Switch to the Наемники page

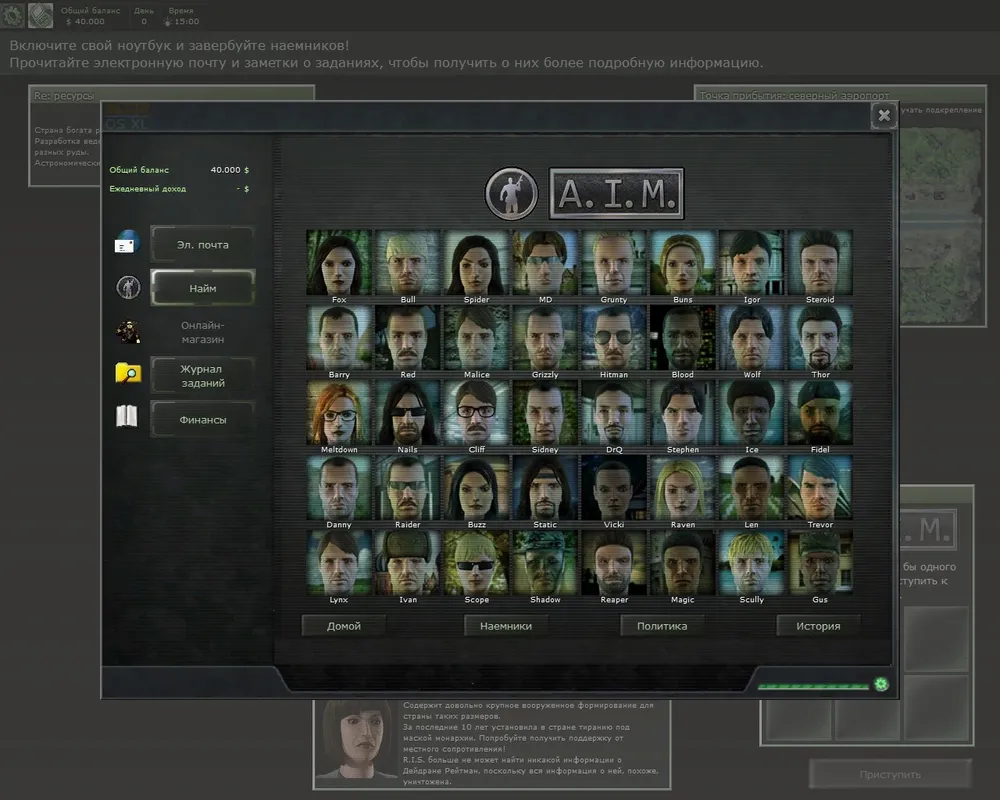[x=505, y=626]
